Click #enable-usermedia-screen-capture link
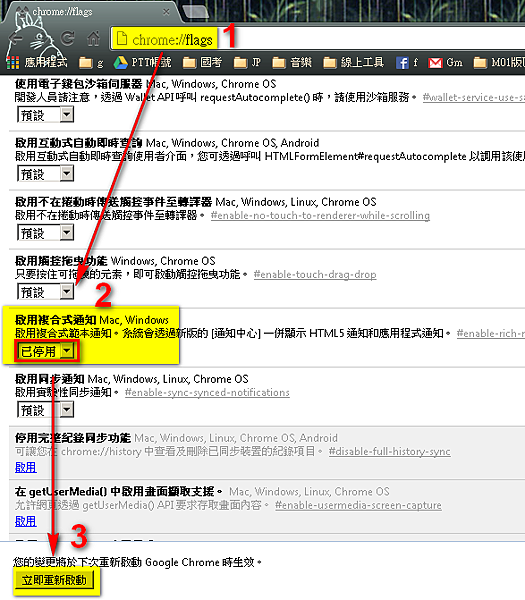The width and height of the screenshot is (525, 600). click(x=358, y=505)
